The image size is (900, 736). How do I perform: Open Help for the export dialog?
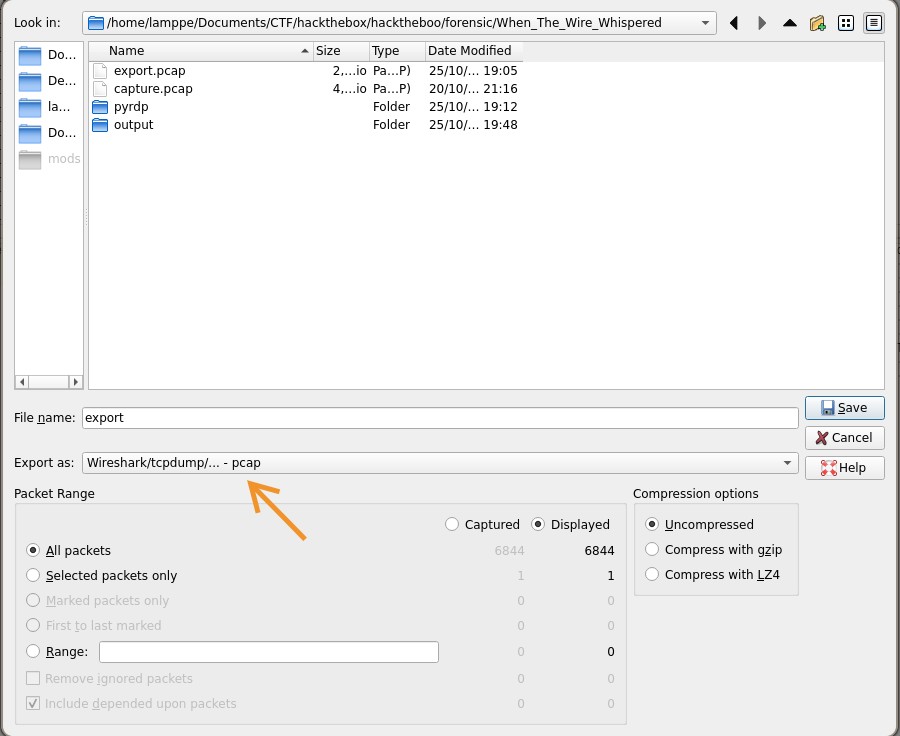coord(844,467)
